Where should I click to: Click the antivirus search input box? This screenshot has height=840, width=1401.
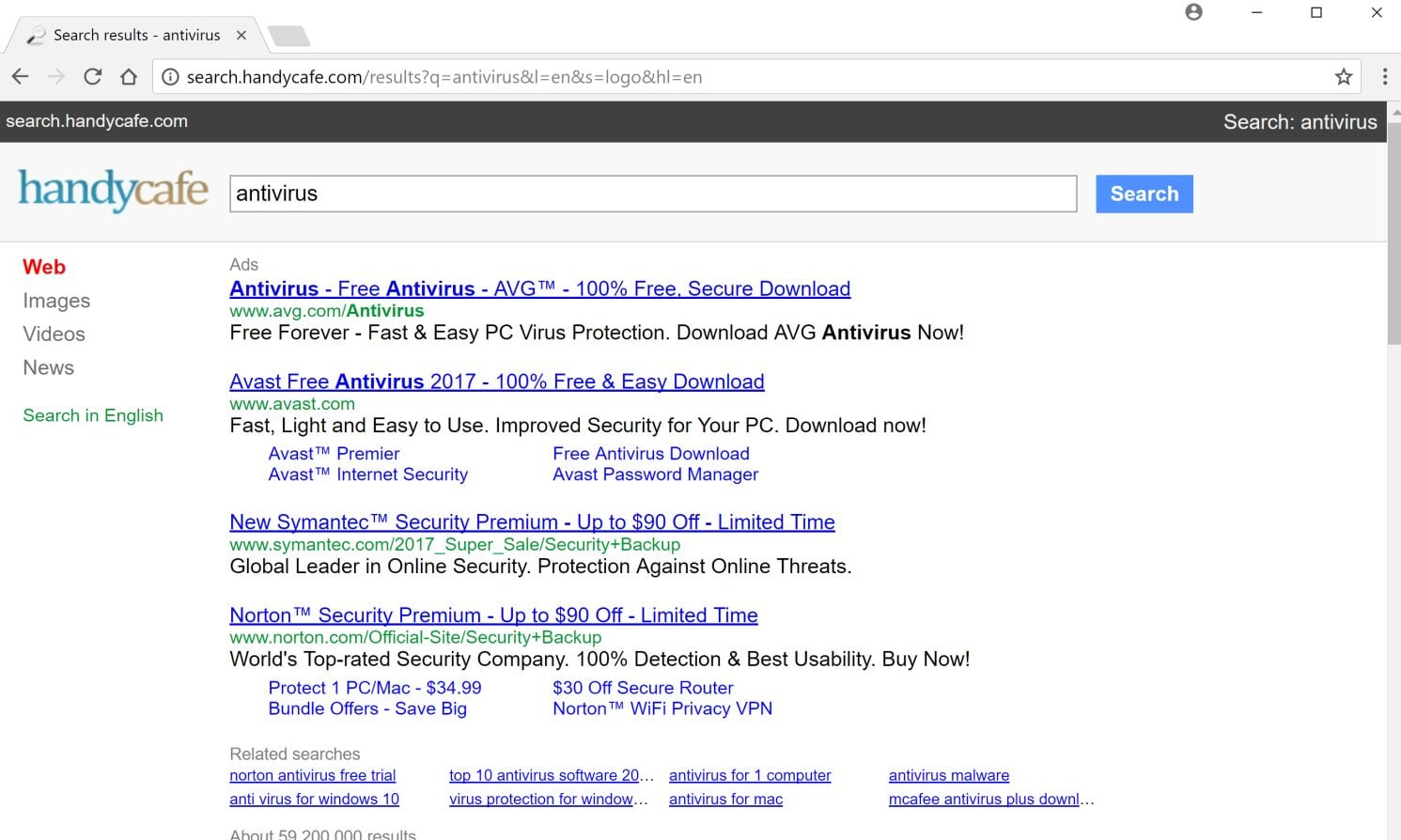[653, 194]
